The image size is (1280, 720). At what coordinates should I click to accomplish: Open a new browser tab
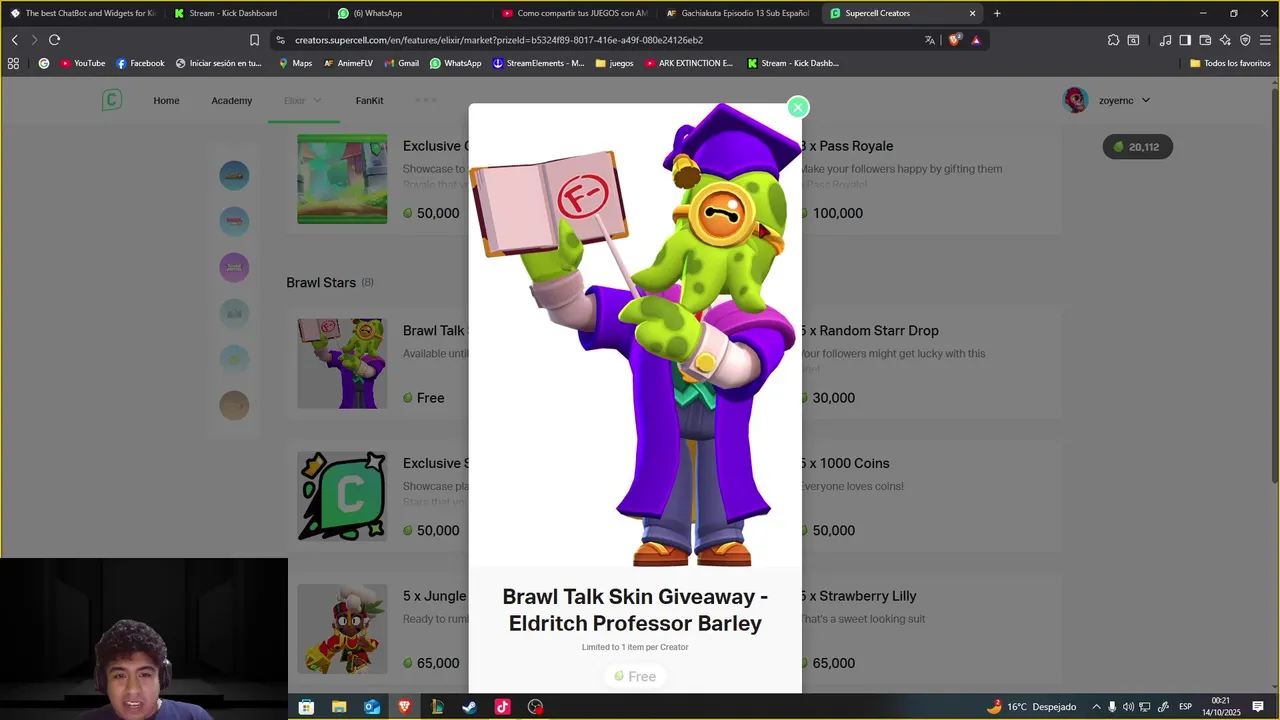(997, 13)
